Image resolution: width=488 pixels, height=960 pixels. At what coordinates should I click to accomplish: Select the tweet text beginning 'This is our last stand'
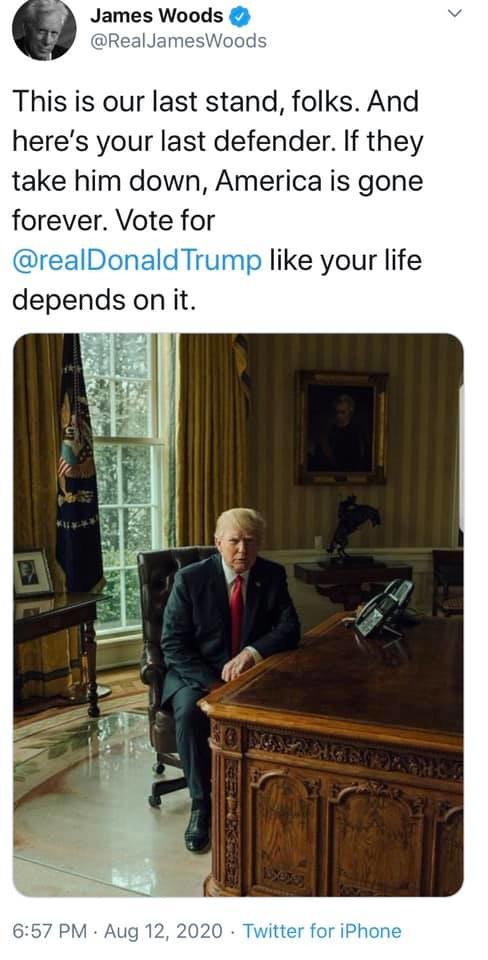[217, 200]
